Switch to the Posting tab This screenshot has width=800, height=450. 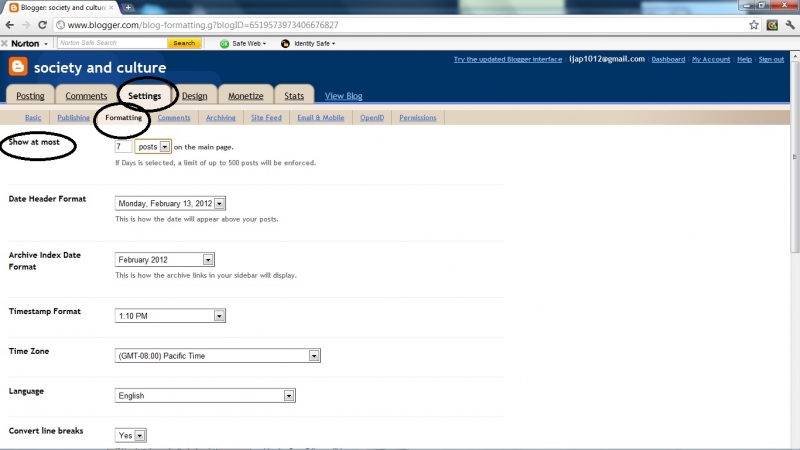pos(30,96)
